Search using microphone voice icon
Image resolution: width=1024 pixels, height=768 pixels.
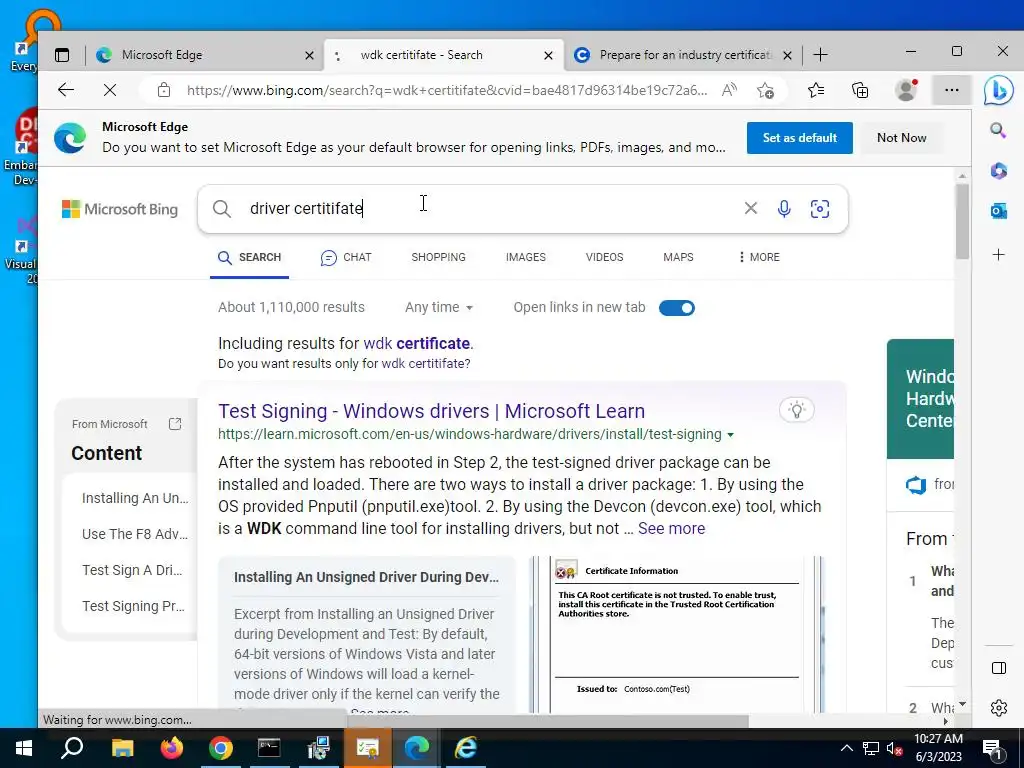click(x=784, y=208)
